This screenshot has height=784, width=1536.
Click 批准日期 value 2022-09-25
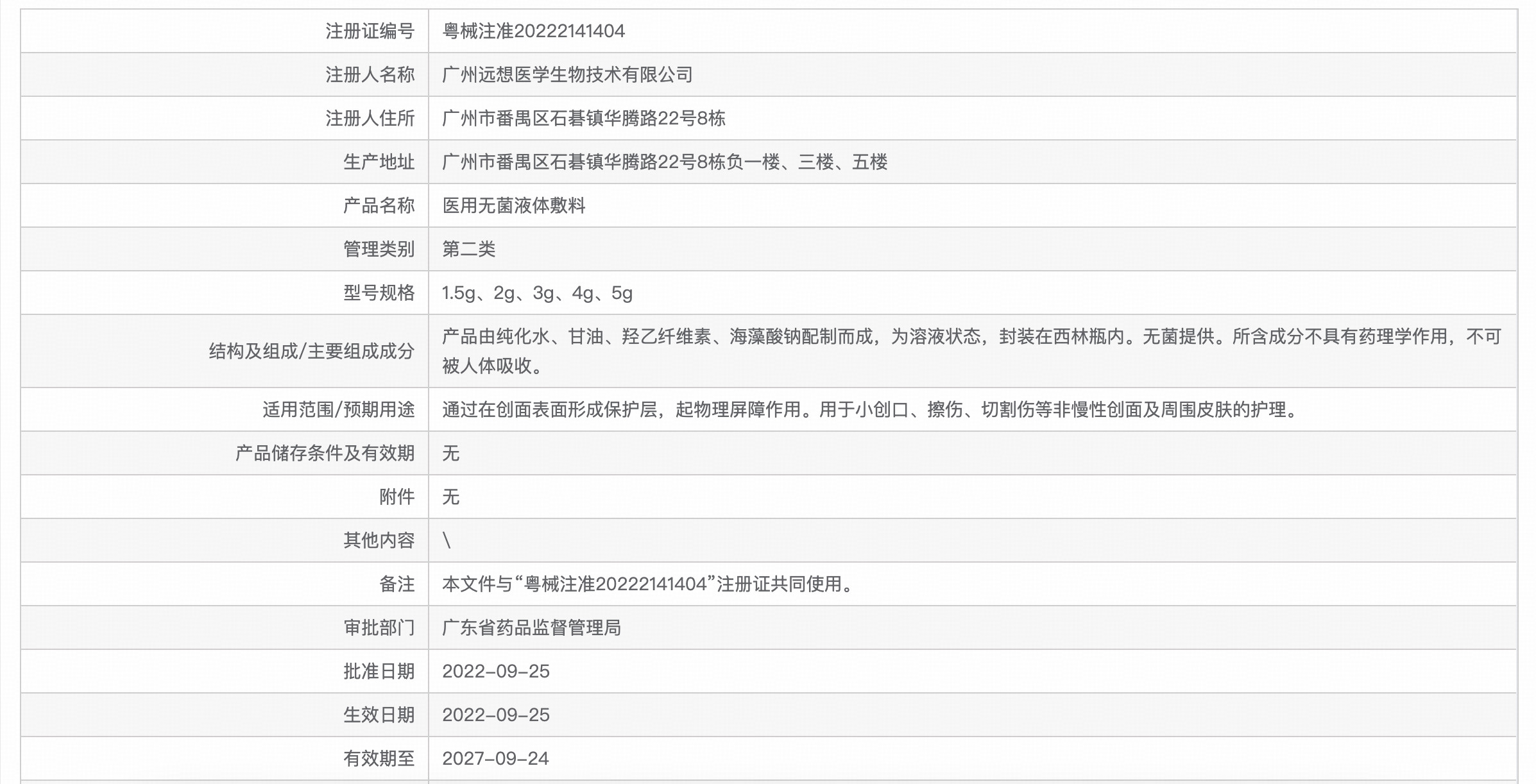(496, 671)
